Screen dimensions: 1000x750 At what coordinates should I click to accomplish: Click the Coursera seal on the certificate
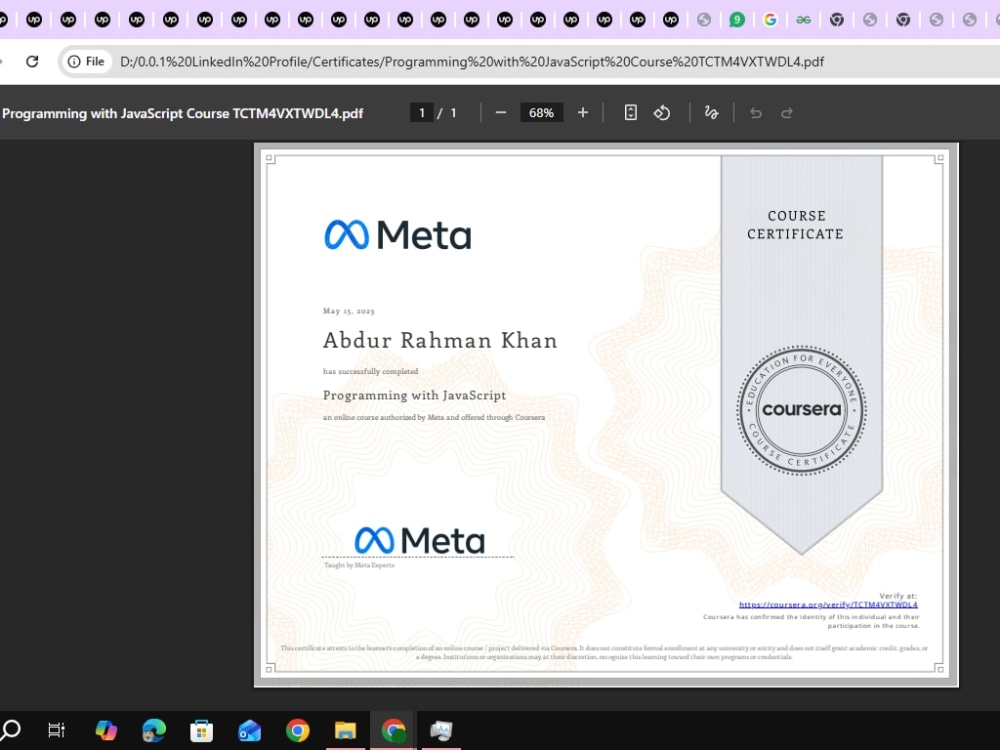pos(802,409)
